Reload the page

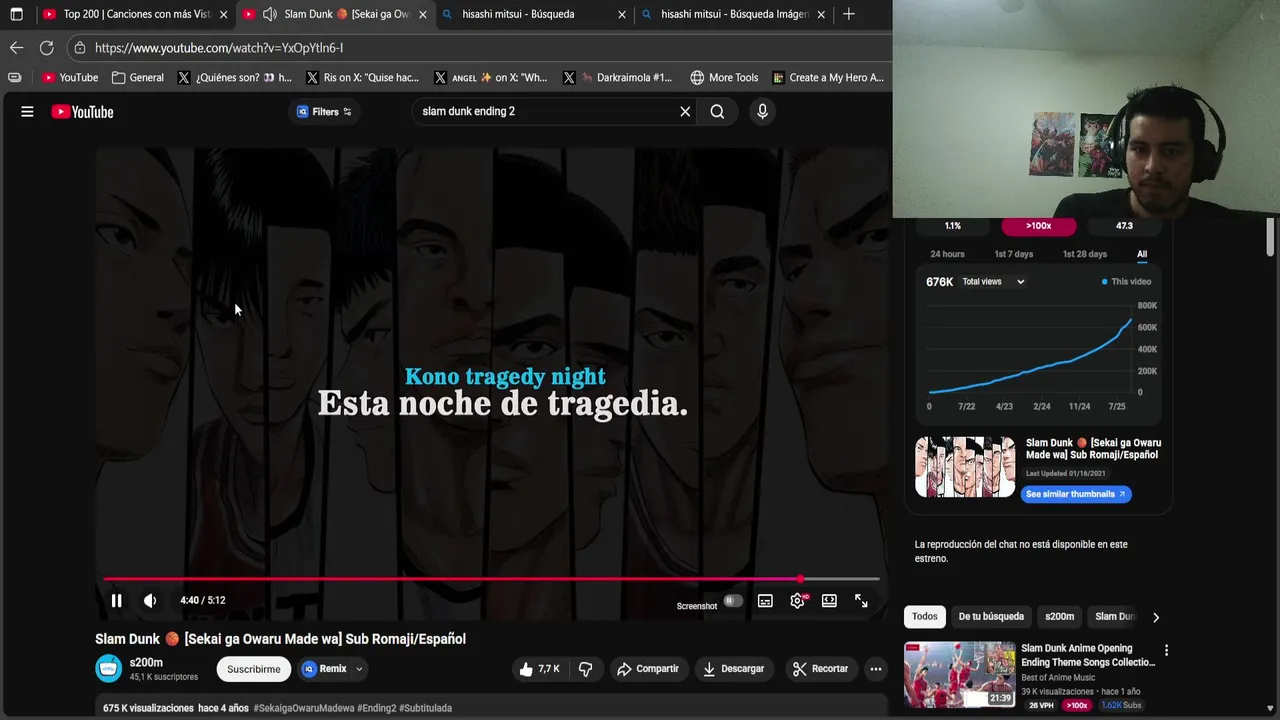click(x=46, y=47)
